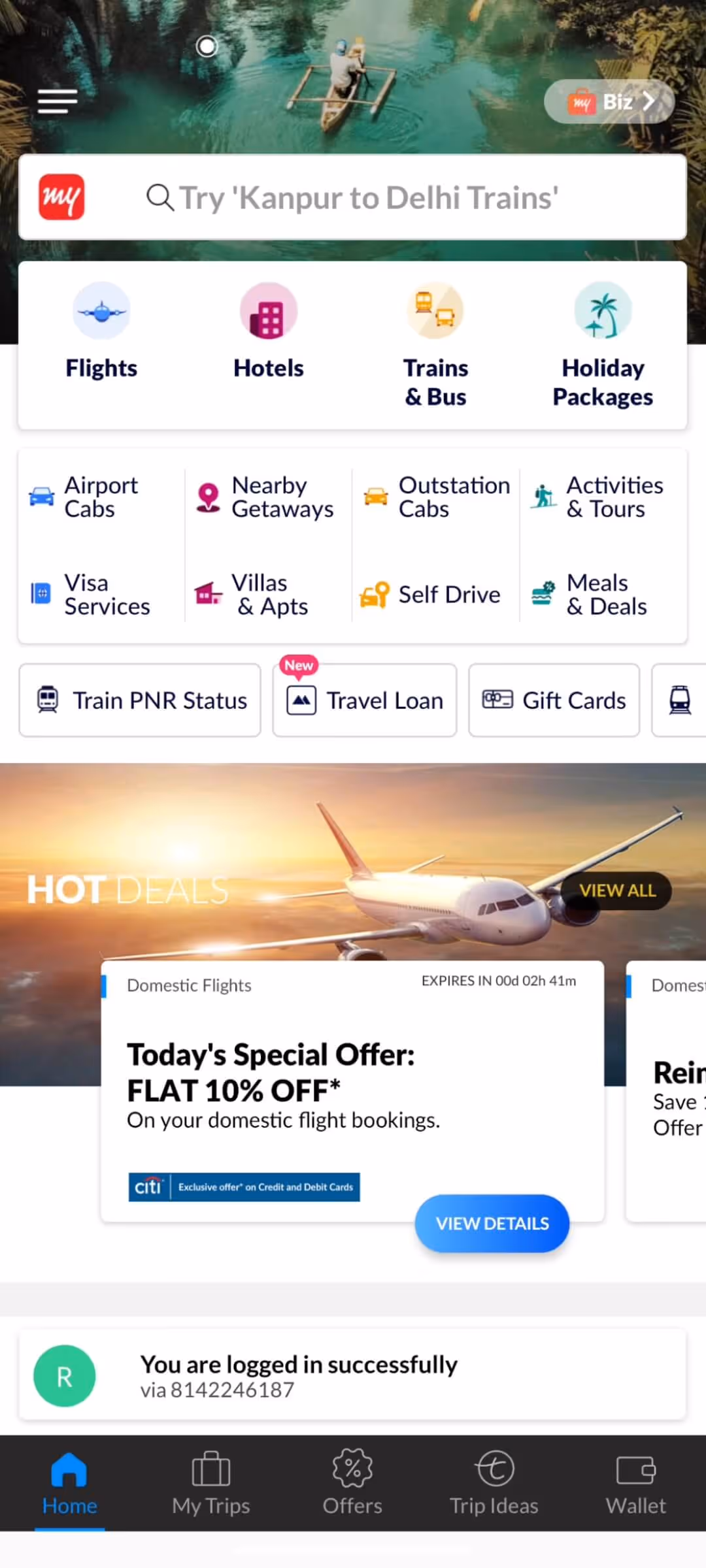Switch to My Trips tab
This screenshot has width=706, height=1568.
(211, 1483)
